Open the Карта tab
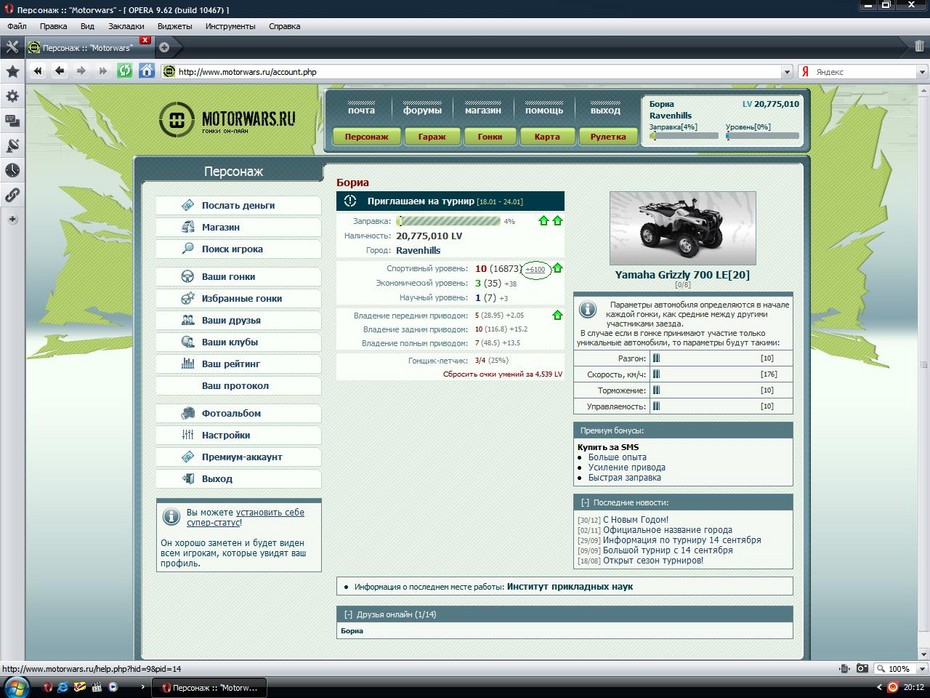The width and height of the screenshot is (930, 698). pos(547,136)
